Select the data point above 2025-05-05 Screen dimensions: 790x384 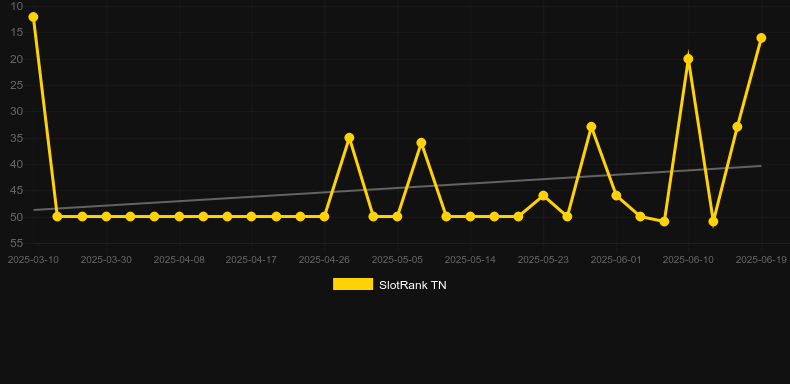click(397, 217)
